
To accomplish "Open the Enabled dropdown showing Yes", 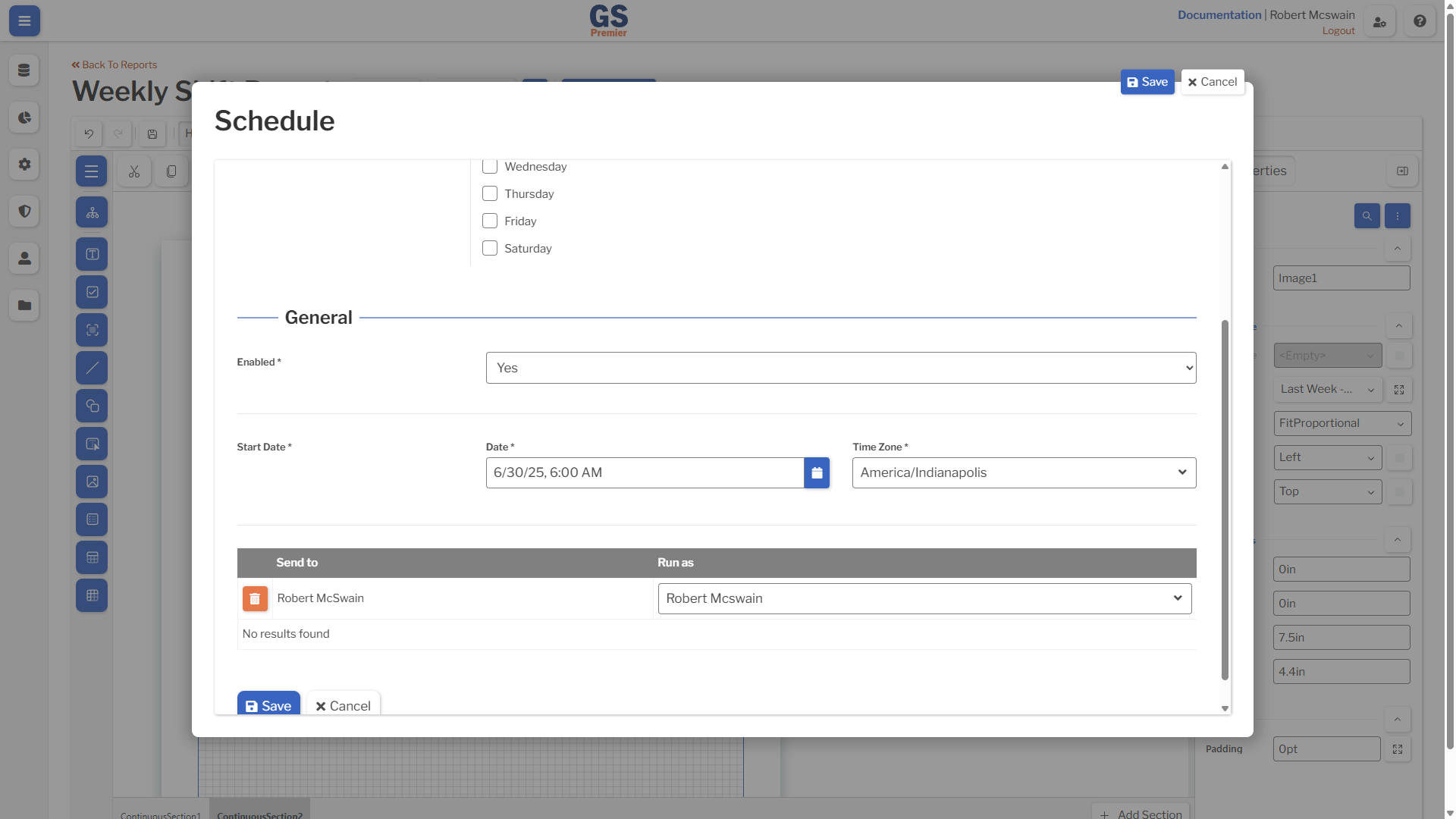I will click(841, 368).
